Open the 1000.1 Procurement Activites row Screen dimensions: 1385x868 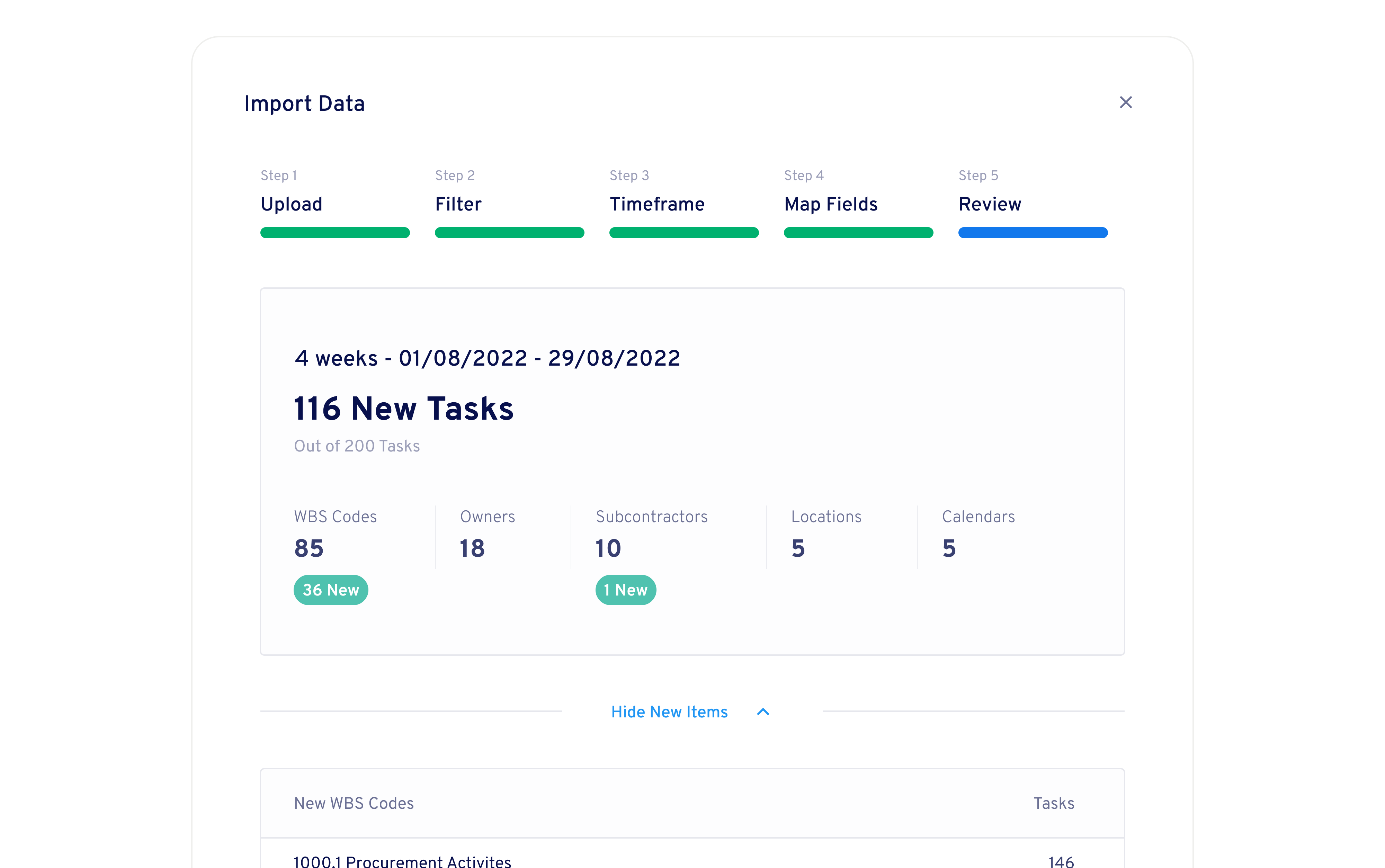(x=402, y=860)
